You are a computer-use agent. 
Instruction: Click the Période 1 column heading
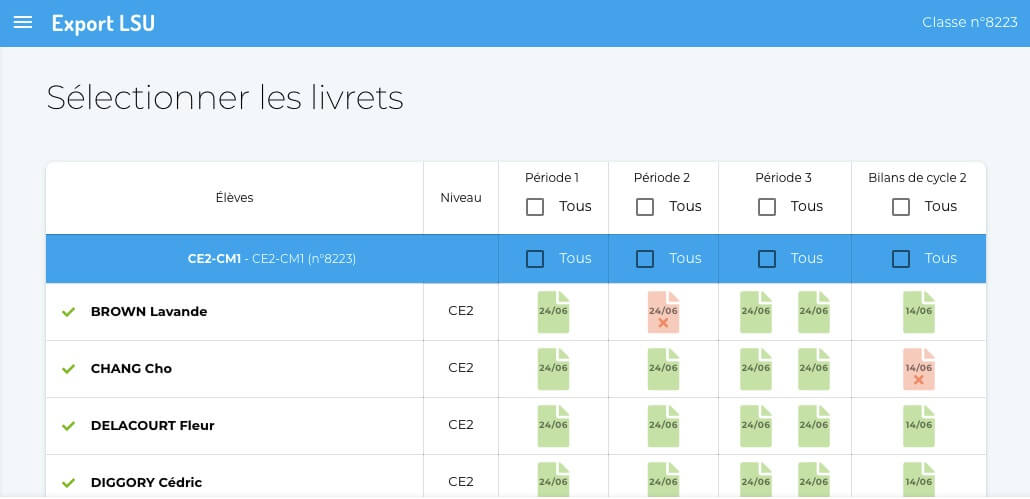pos(552,178)
